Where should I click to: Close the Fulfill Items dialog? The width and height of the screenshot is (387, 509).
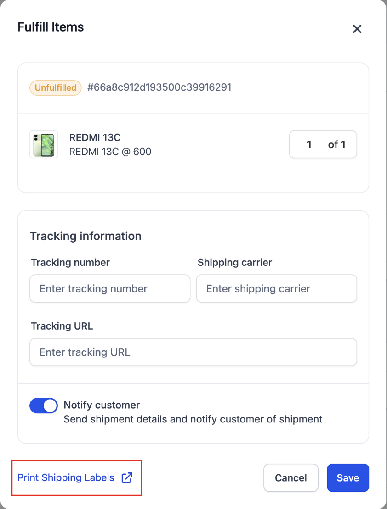pyautogui.click(x=357, y=29)
